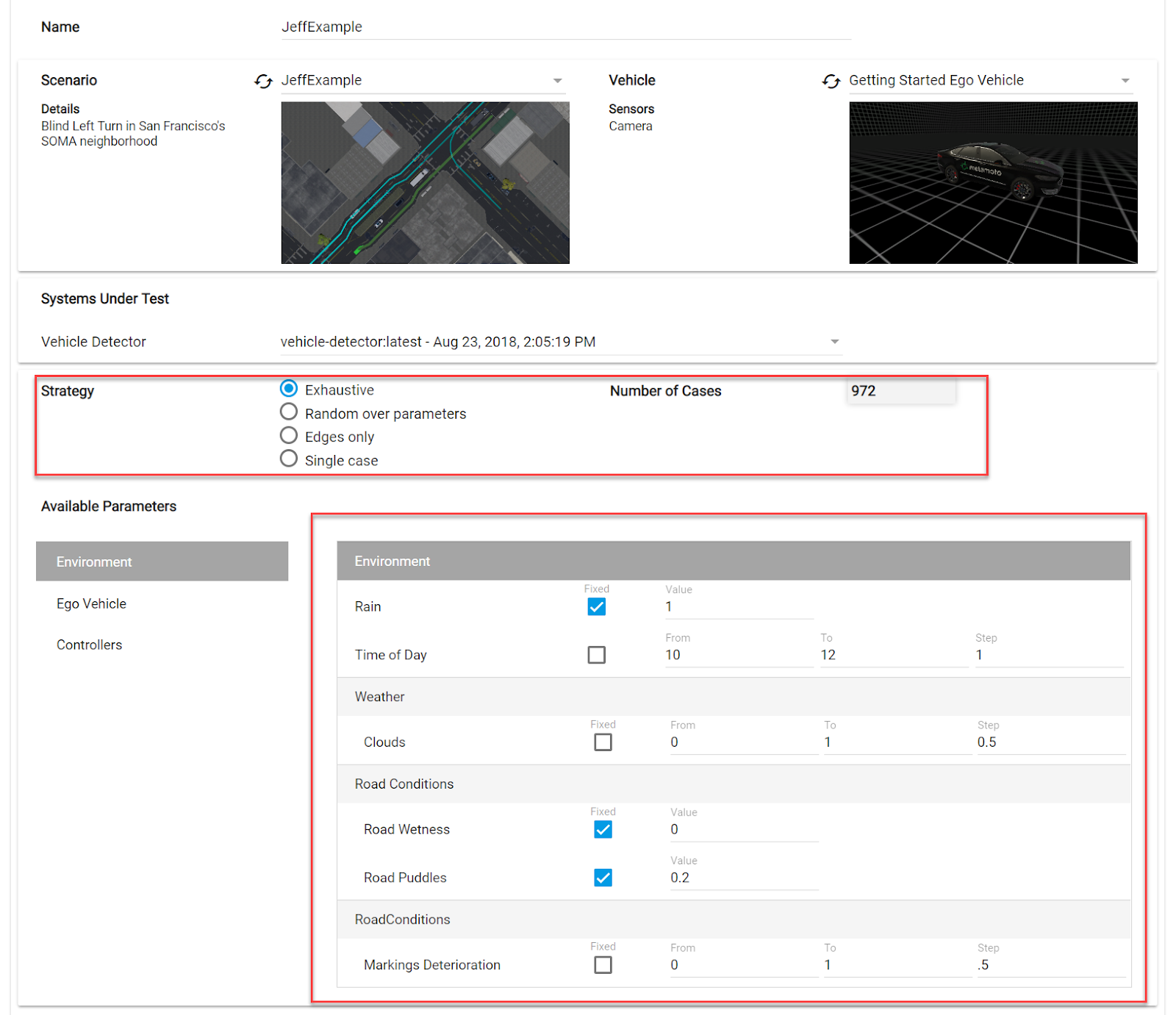Select the Exhaustive strategy option
The width and height of the screenshot is (1176, 1015).
pyautogui.click(x=289, y=389)
